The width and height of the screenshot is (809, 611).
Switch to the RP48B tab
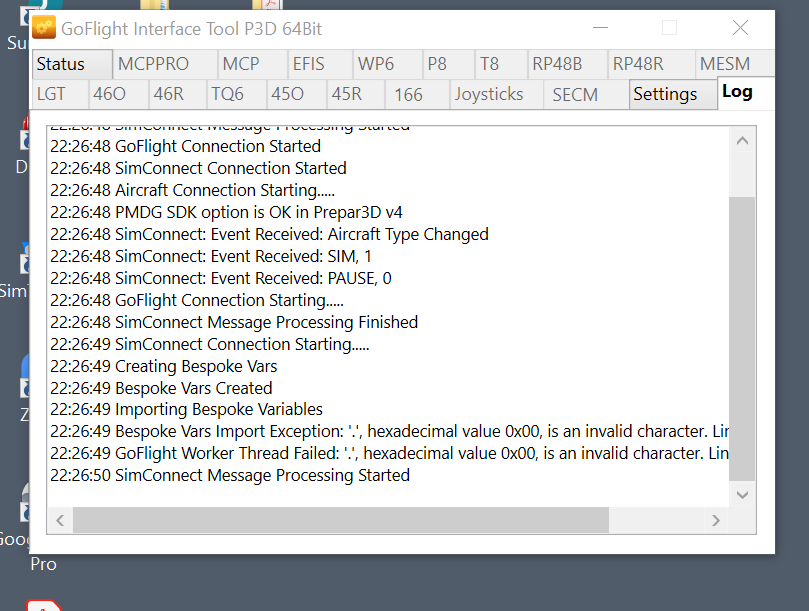pyautogui.click(x=557, y=64)
